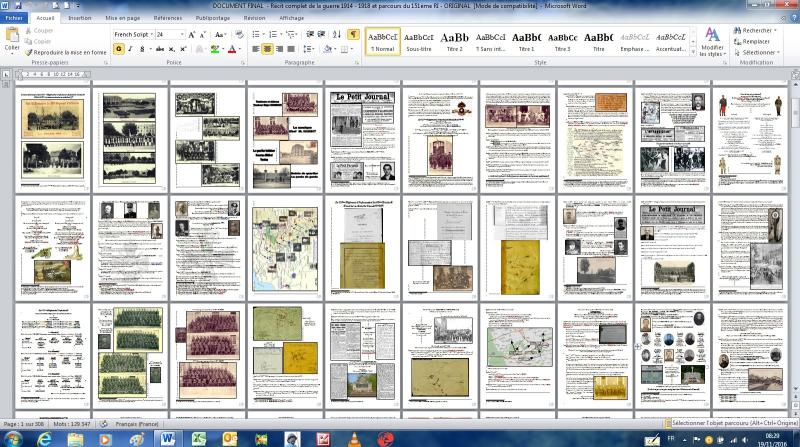Open Excel from the taskbar
Screen dimensions: 800x447
tap(199, 439)
